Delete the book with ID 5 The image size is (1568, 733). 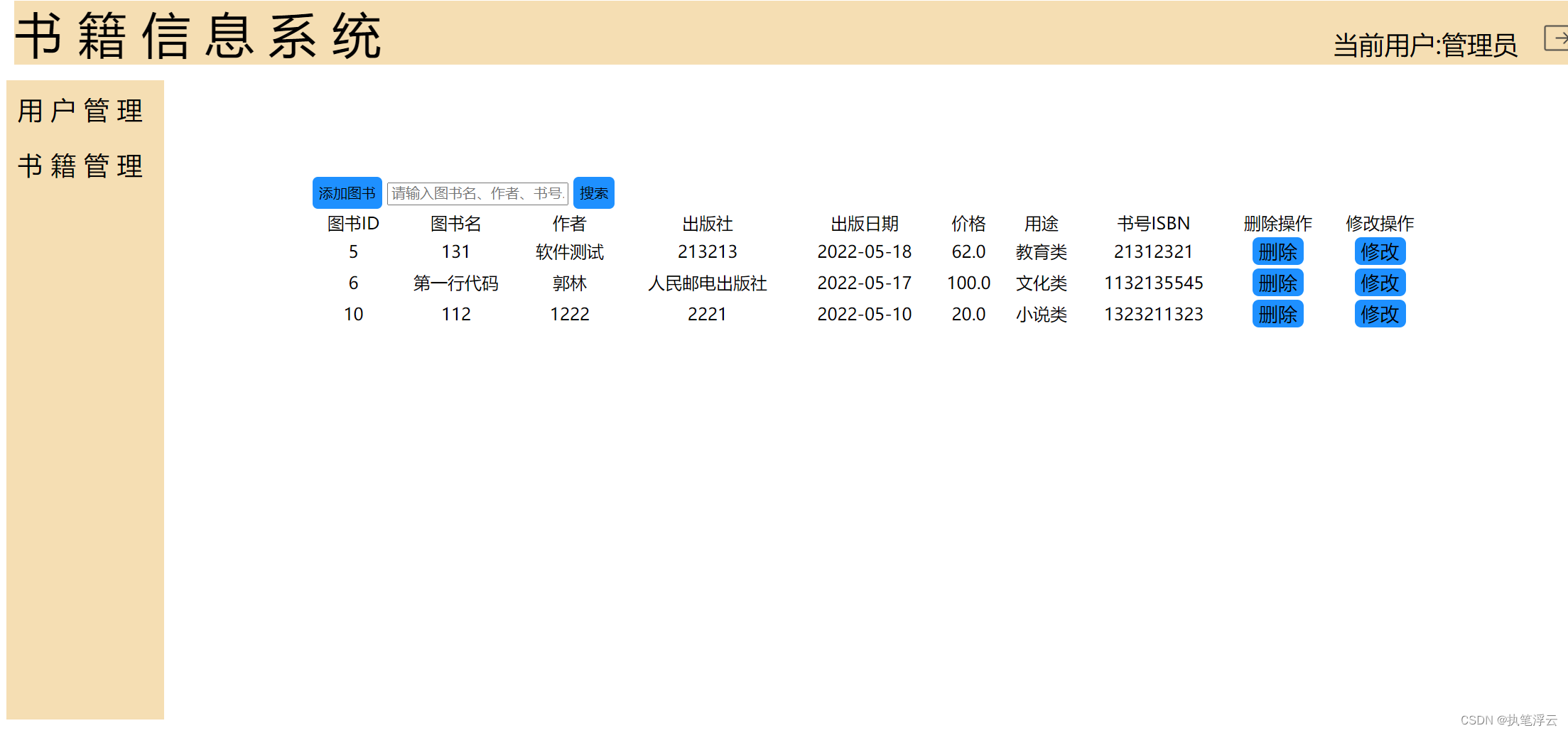pos(1277,251)
